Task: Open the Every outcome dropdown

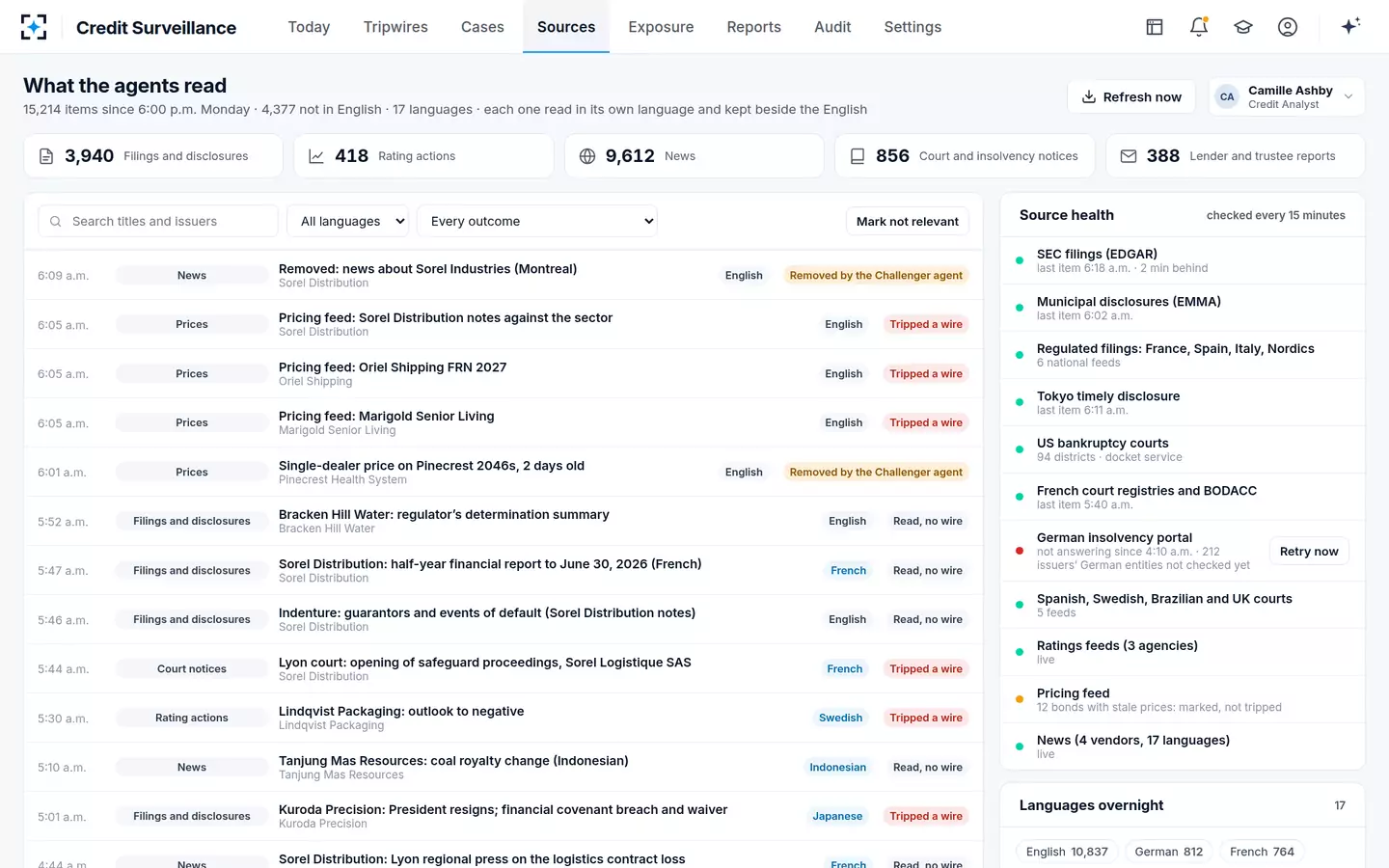Action: coord(537,221)
